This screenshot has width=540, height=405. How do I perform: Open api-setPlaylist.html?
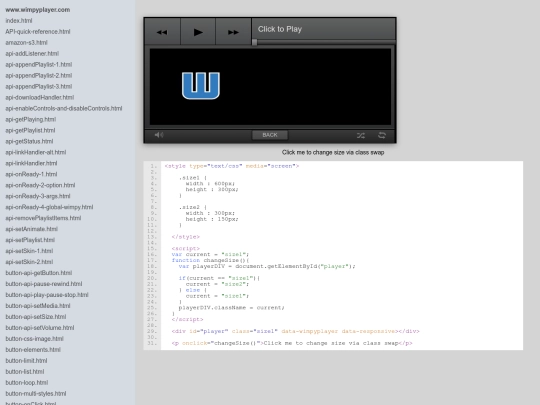click(x=30, y=240)
